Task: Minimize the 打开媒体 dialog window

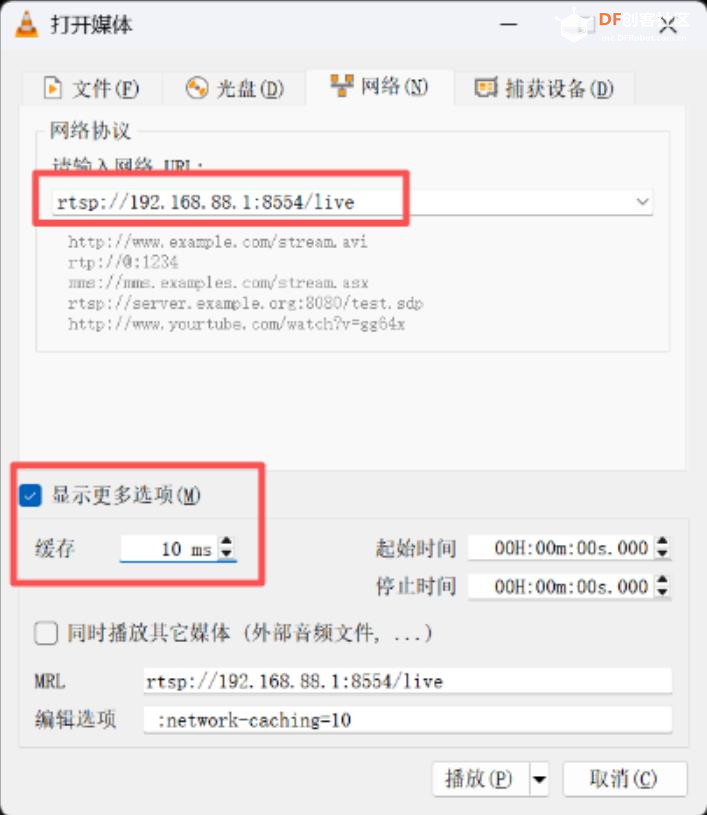Action: coord(508,24)
